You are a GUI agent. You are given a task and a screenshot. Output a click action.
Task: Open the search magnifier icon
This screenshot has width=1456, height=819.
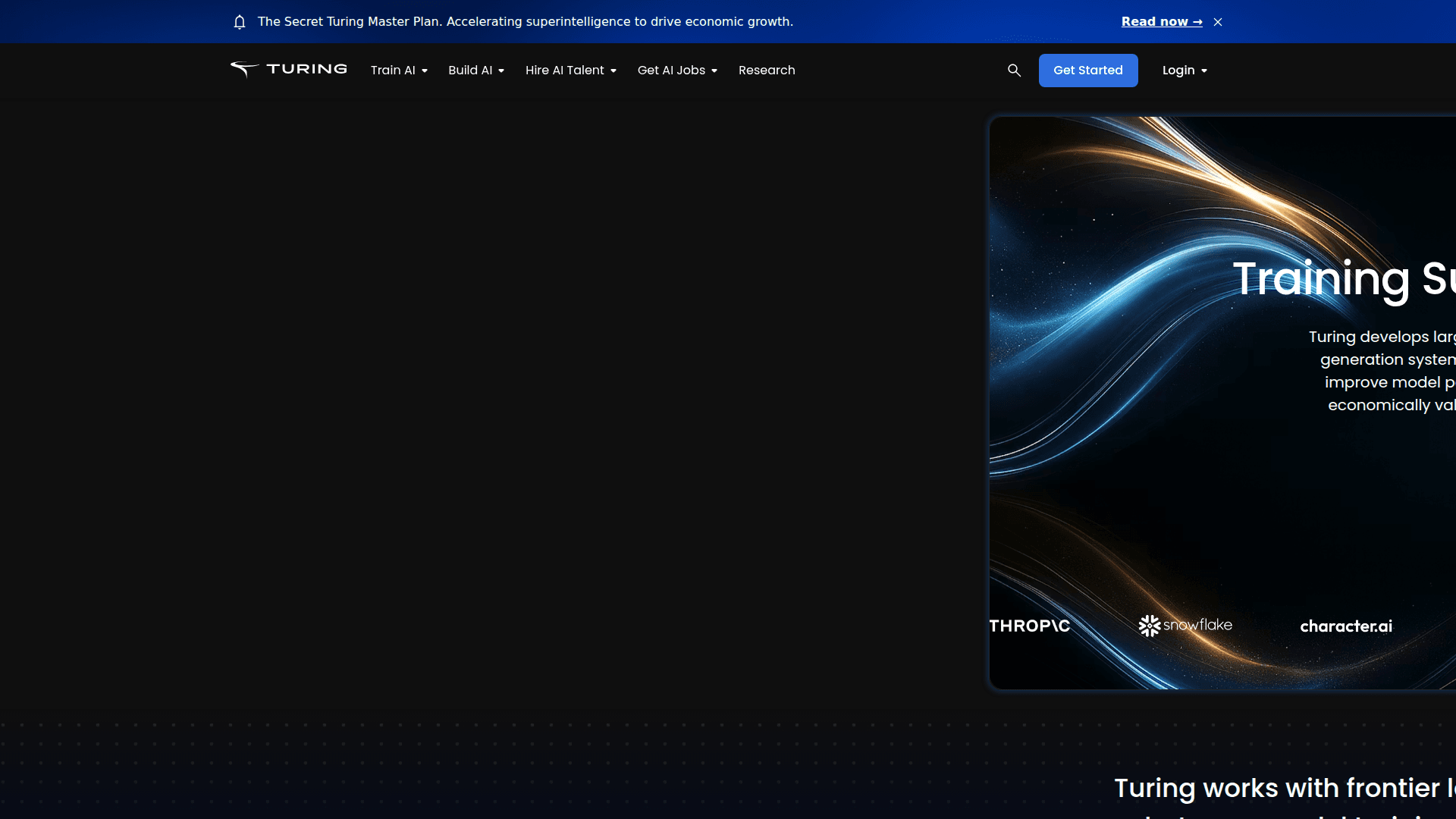1014,70
